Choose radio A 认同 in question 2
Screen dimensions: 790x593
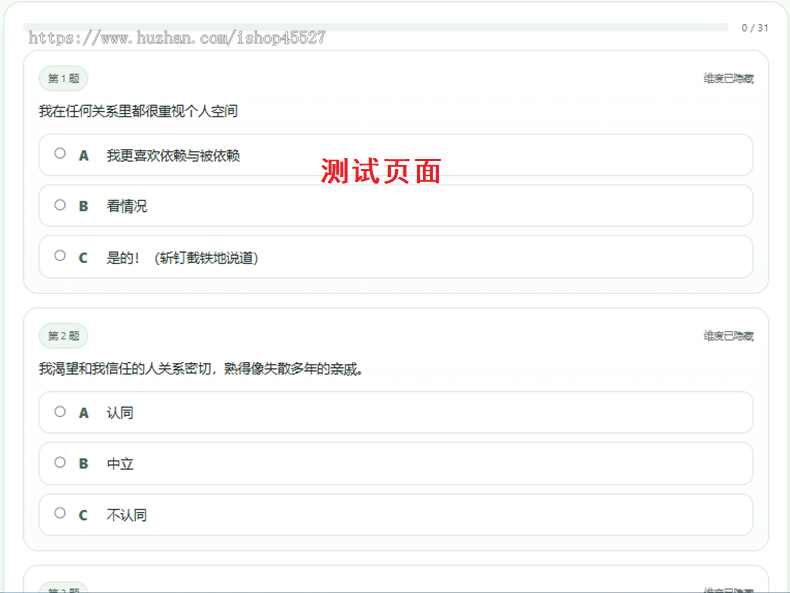coord(60,412)
